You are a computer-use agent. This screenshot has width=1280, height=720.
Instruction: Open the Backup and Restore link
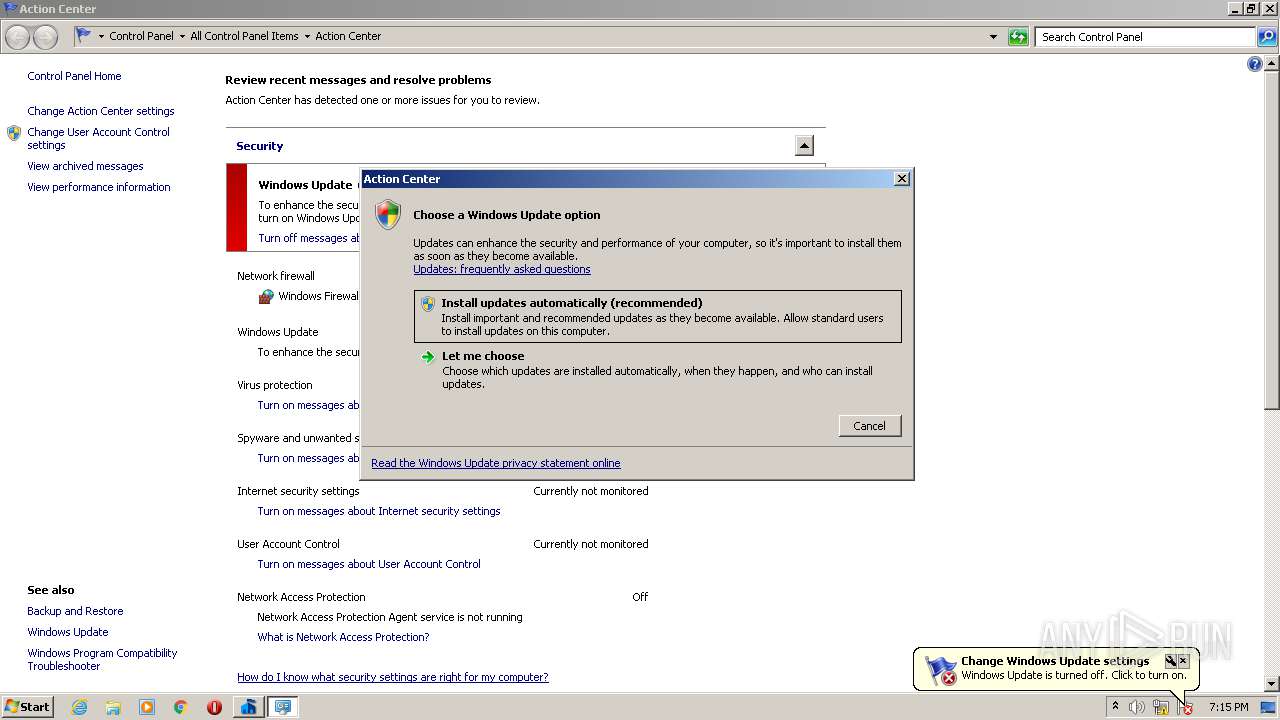(x=75, y=611)
